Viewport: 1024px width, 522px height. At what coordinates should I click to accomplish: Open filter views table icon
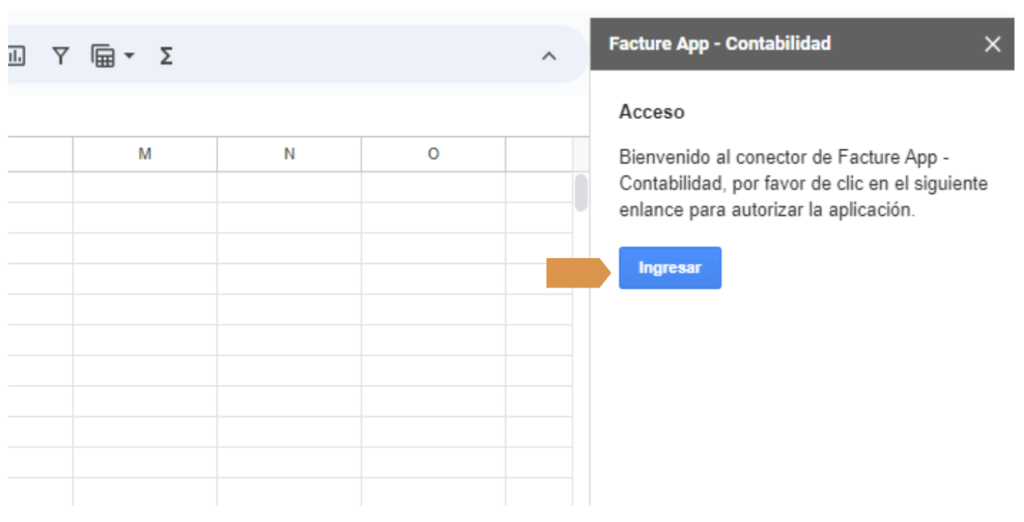[103, 57]
